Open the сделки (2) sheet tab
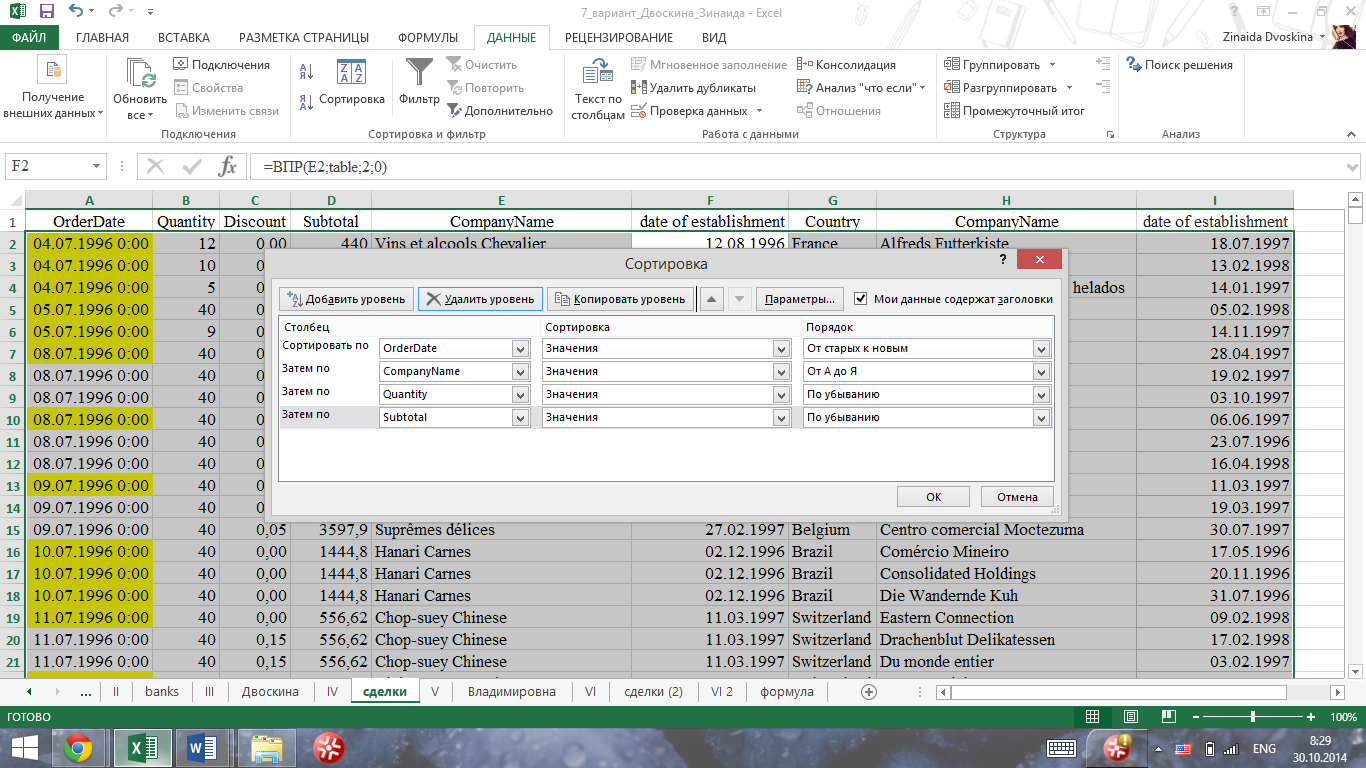Viewport: 1366px width, 768px height. point(654,692)
